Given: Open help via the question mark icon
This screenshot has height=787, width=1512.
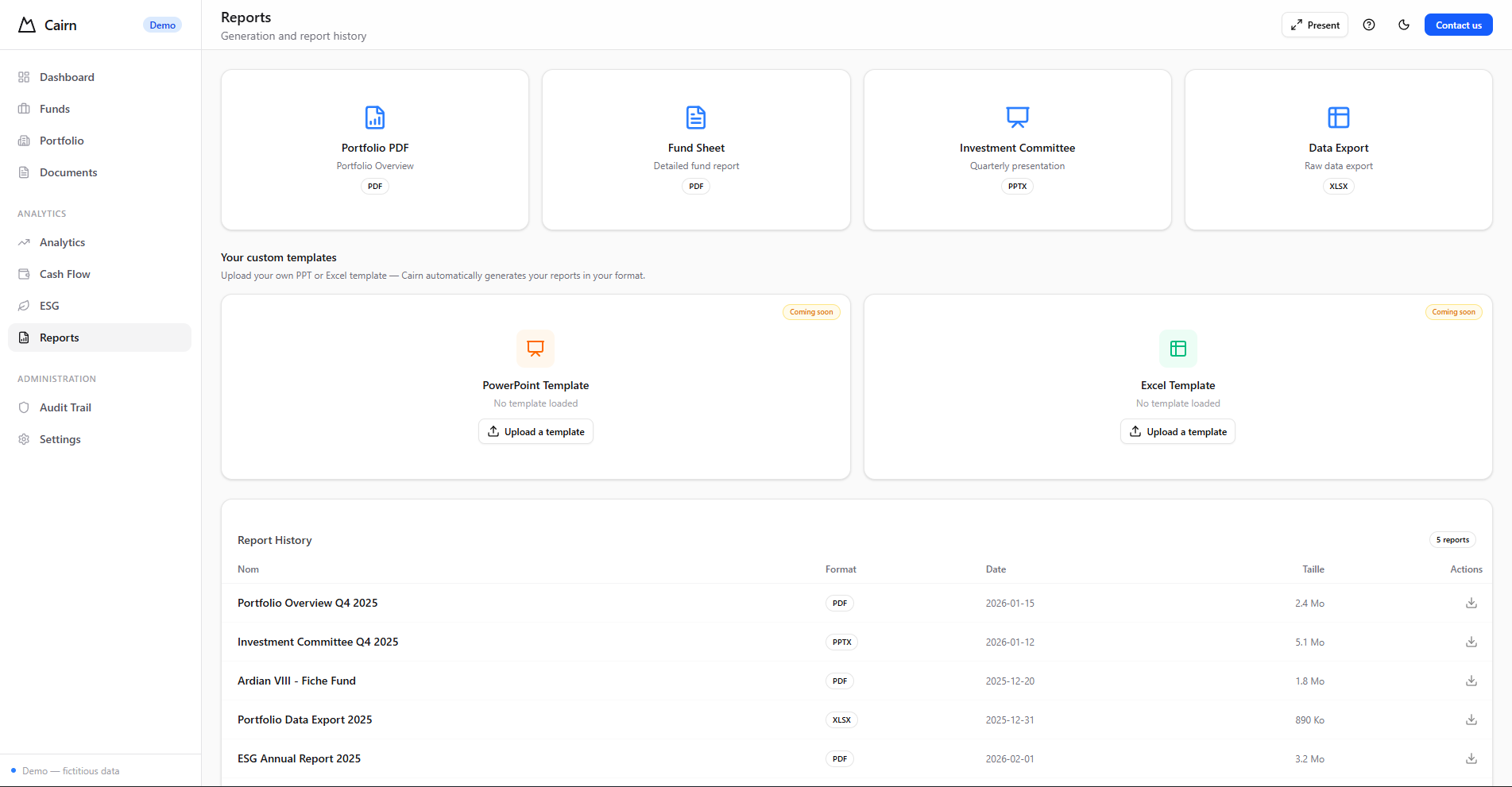Looking at the screenshot, I should [1369, 25].
